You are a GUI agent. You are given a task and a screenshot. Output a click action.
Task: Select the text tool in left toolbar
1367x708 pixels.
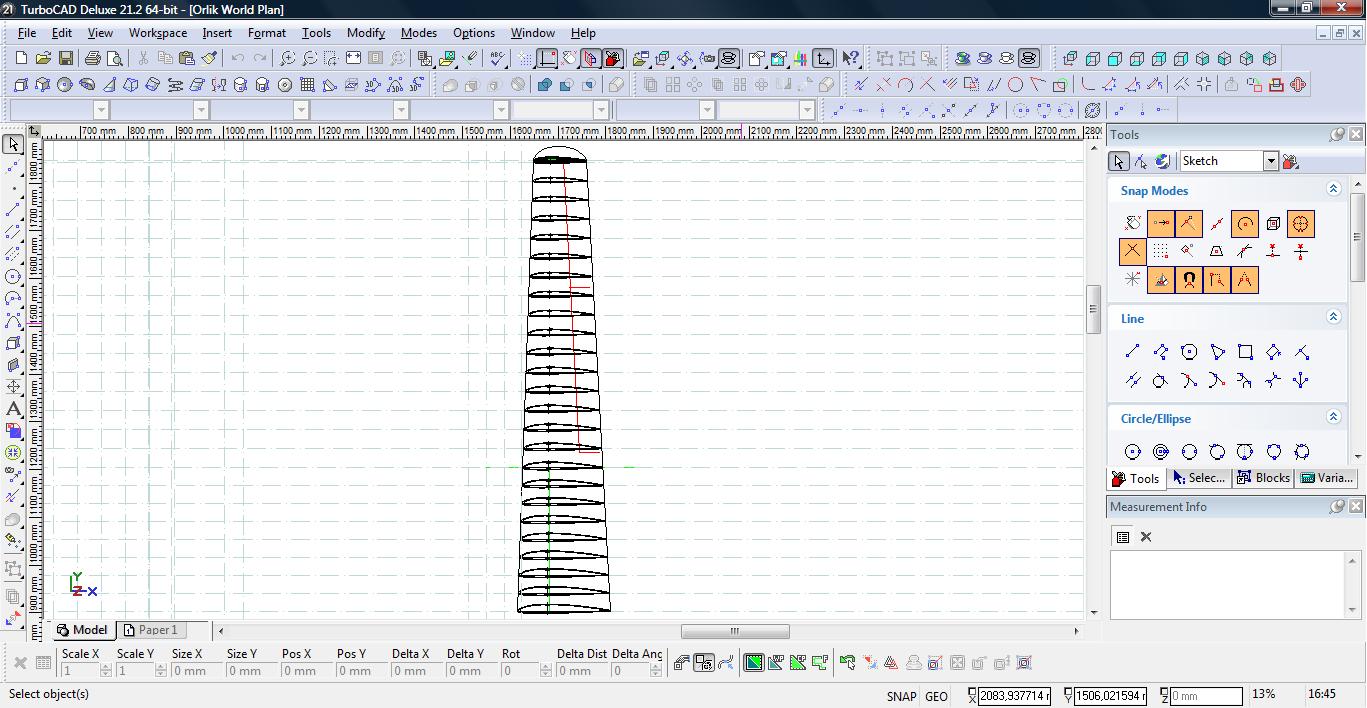(13, 409)
